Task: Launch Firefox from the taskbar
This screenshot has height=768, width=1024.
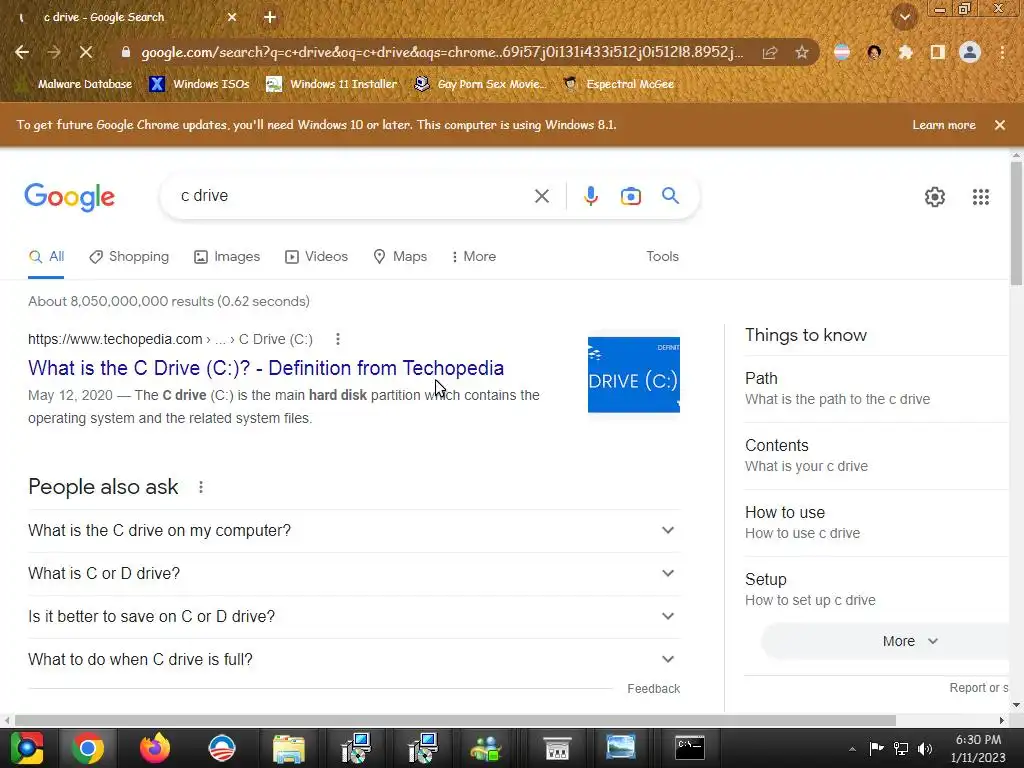Action: point(155,748)
